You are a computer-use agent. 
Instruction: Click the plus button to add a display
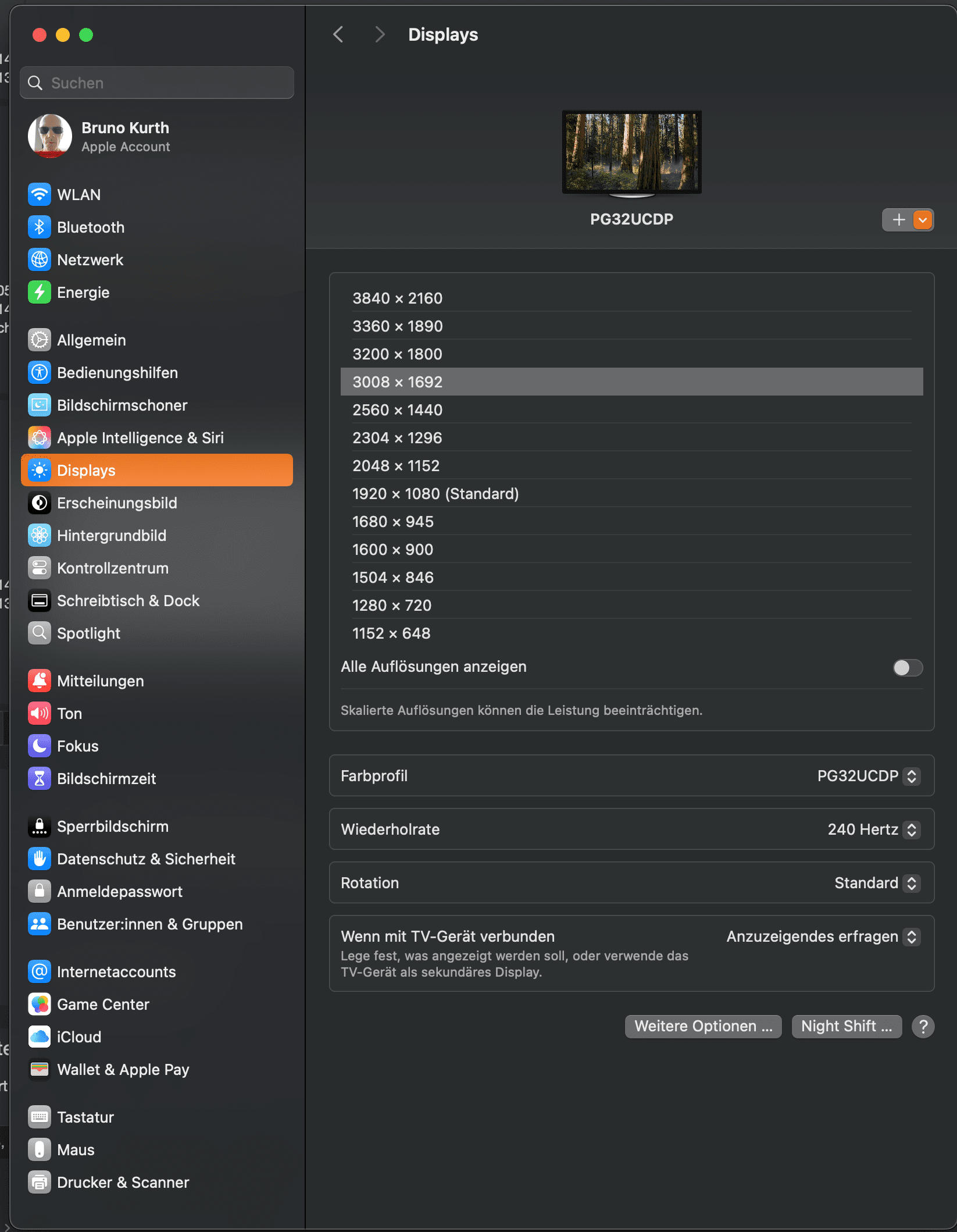click(898, 220)
